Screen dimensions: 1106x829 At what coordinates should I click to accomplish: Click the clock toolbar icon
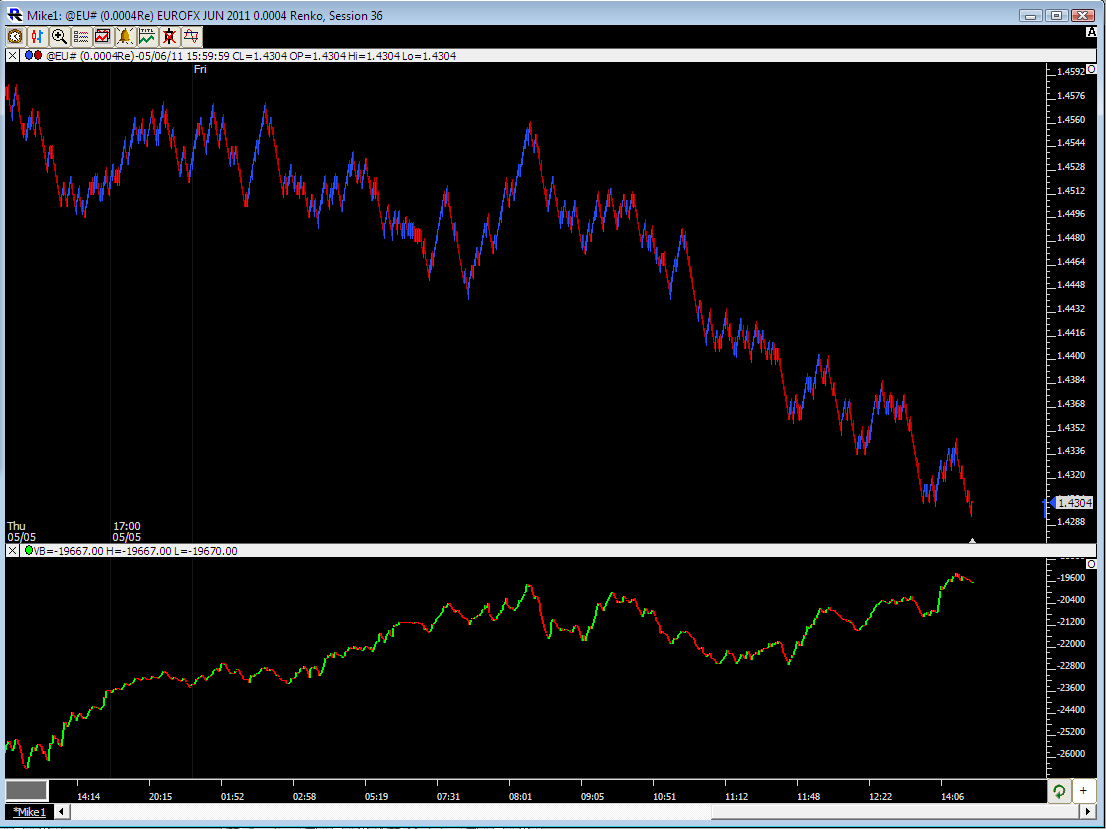point(15,37)
